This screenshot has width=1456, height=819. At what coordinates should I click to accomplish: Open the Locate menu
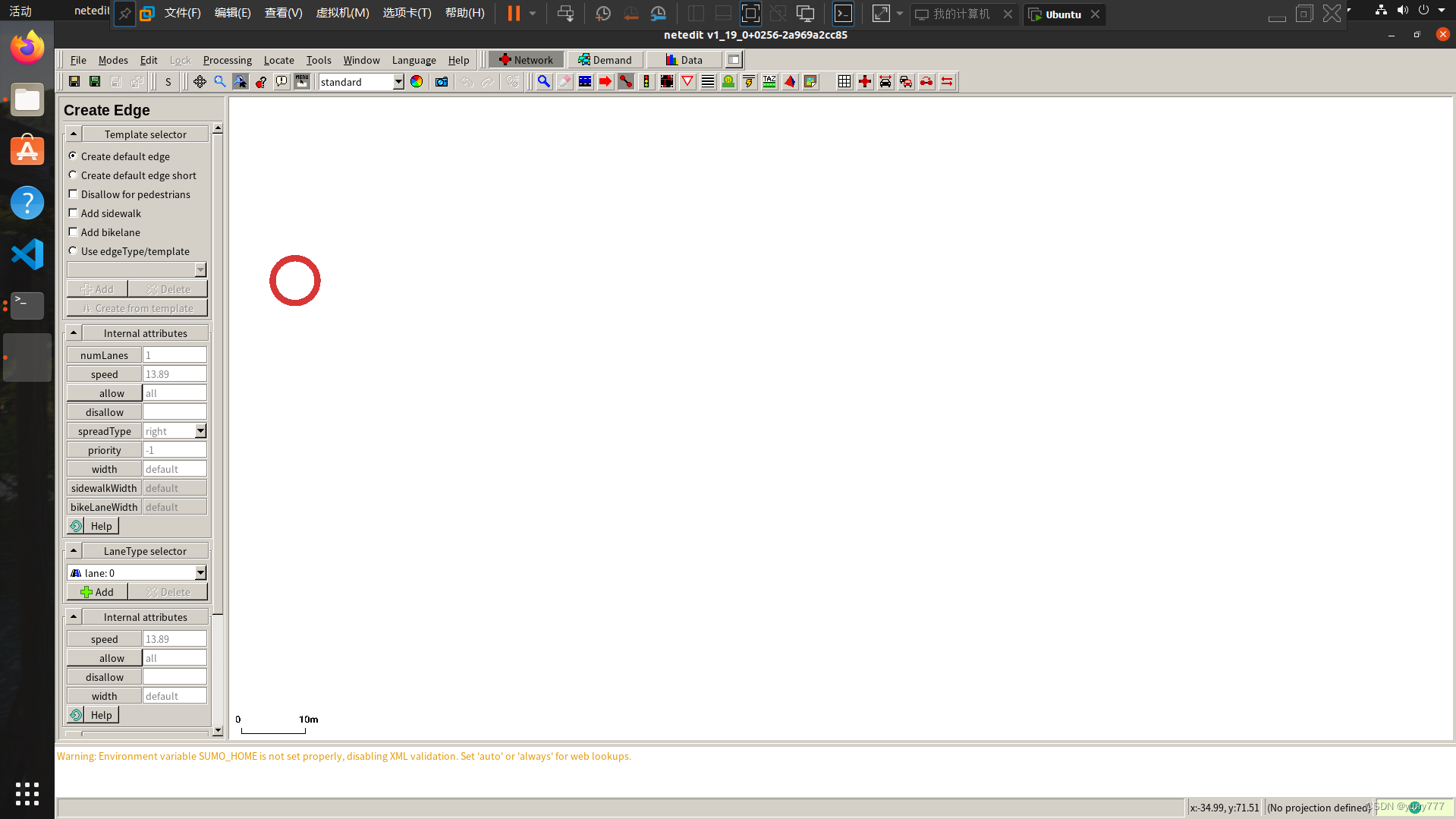(x=278, y=60)
